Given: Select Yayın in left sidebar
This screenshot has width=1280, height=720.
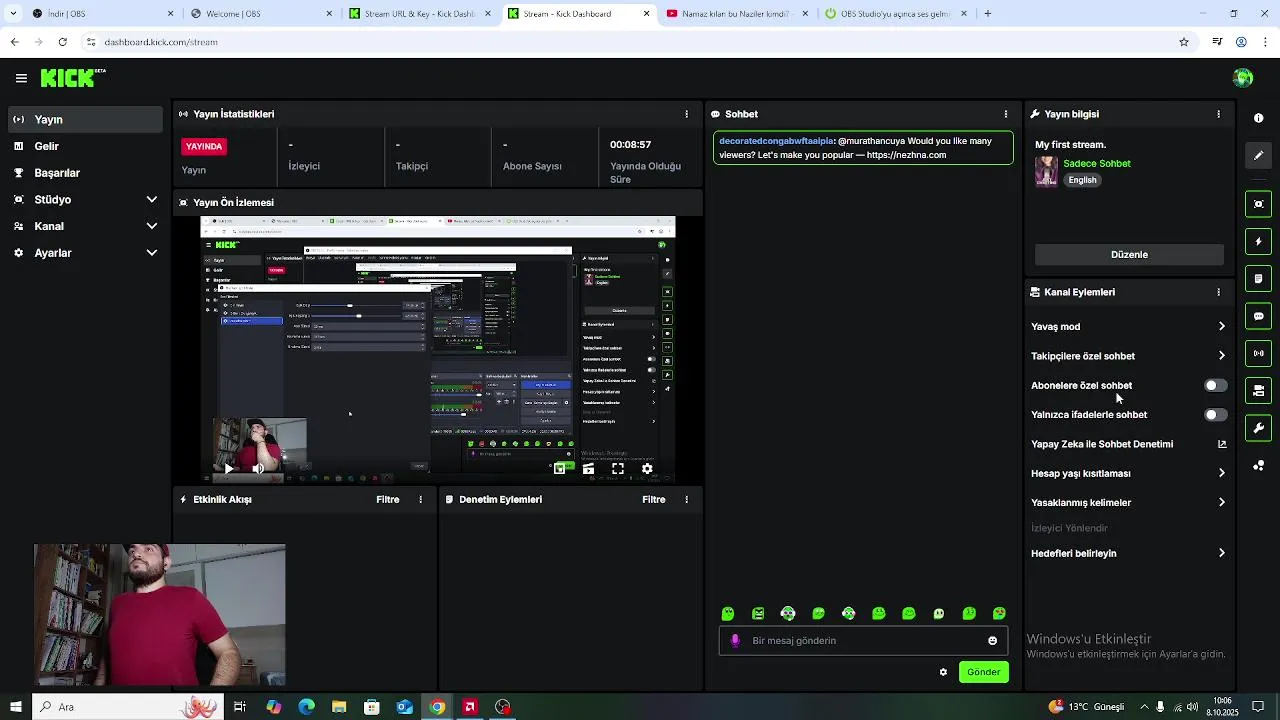Looking at the screenshot, I should coord(85,119).
